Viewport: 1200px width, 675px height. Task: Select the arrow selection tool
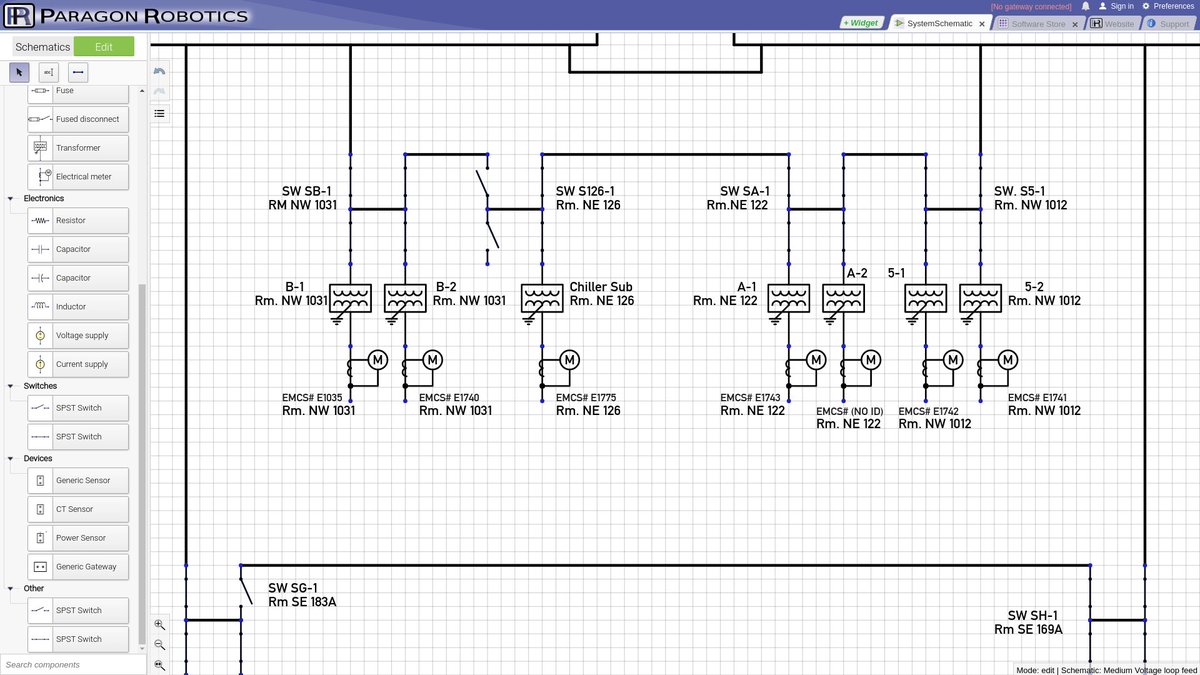pyautogui.click(x=18, y=72)
